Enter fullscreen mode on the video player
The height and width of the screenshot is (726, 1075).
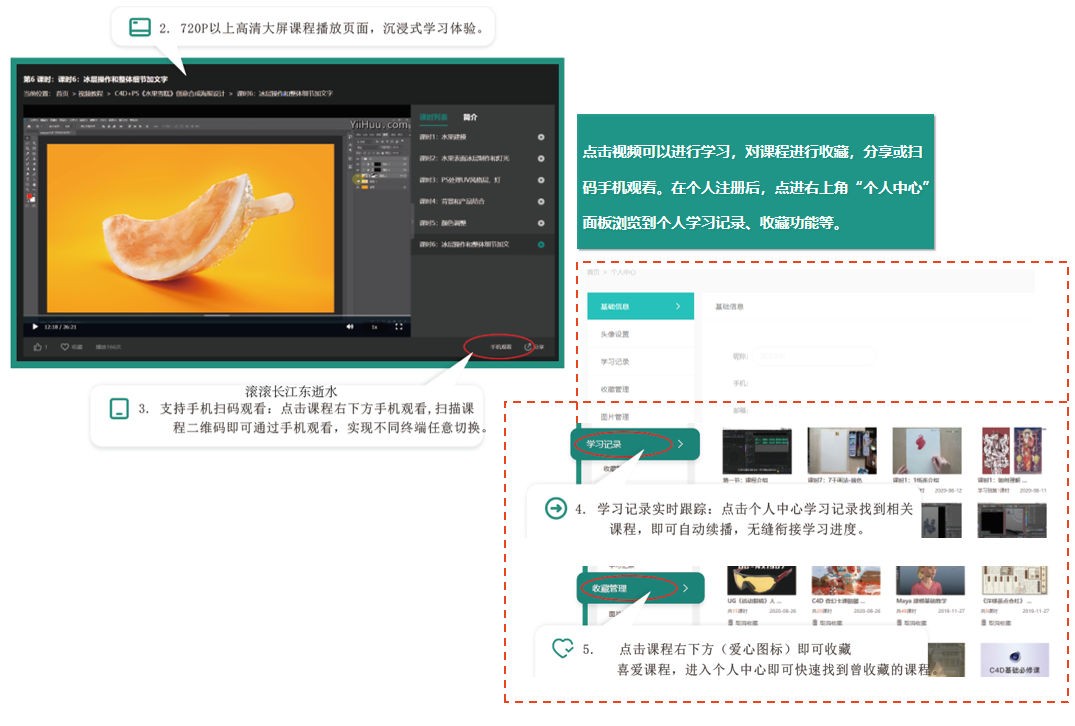click(399, 326)
